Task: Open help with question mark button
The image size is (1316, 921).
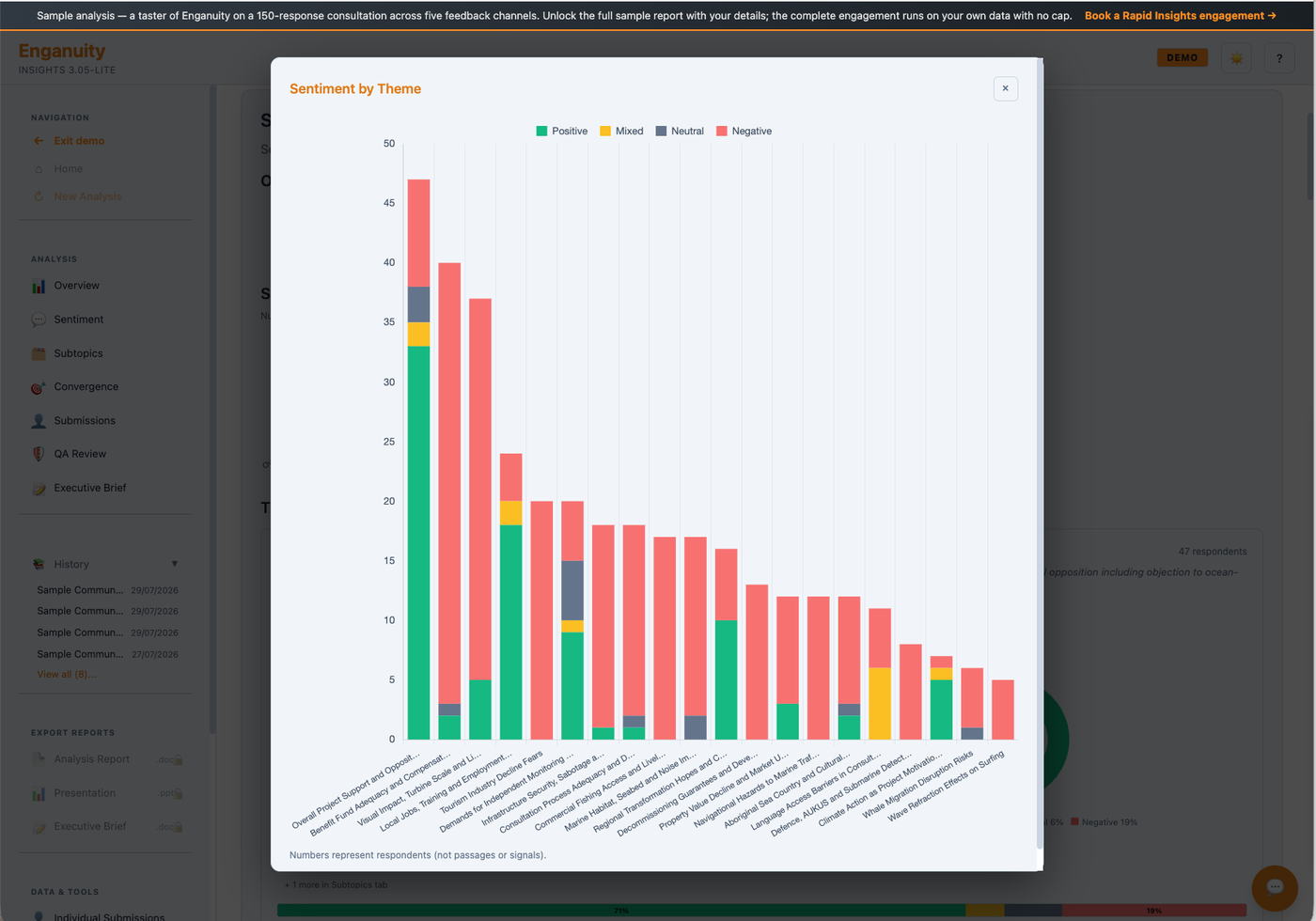Action: pos(1279,58)
